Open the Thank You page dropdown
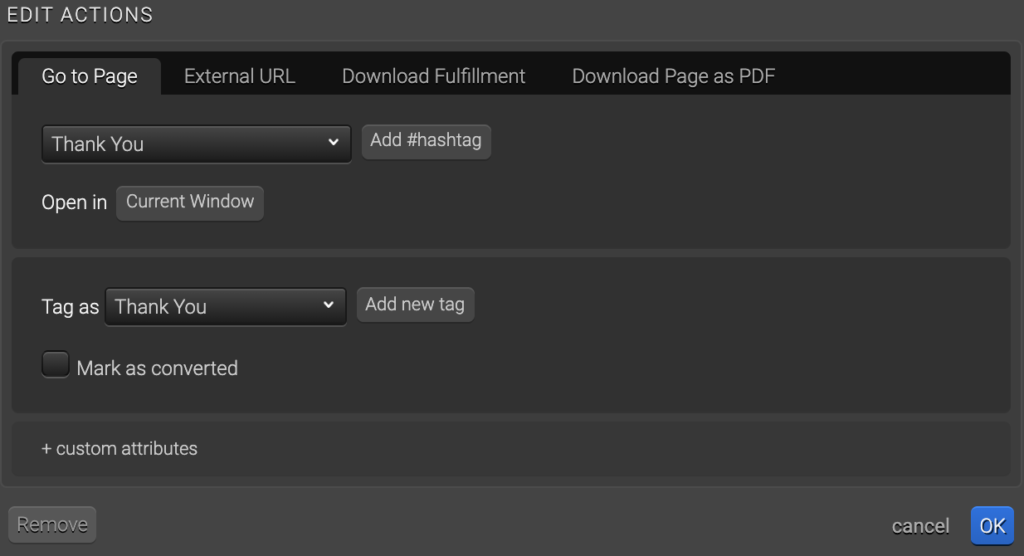This screenshot has height=556, width=1024. point(185,144)
